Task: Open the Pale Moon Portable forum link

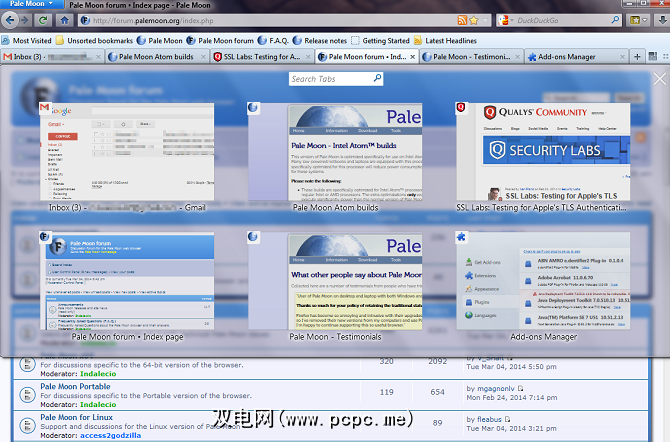Action: coord(75,386)
